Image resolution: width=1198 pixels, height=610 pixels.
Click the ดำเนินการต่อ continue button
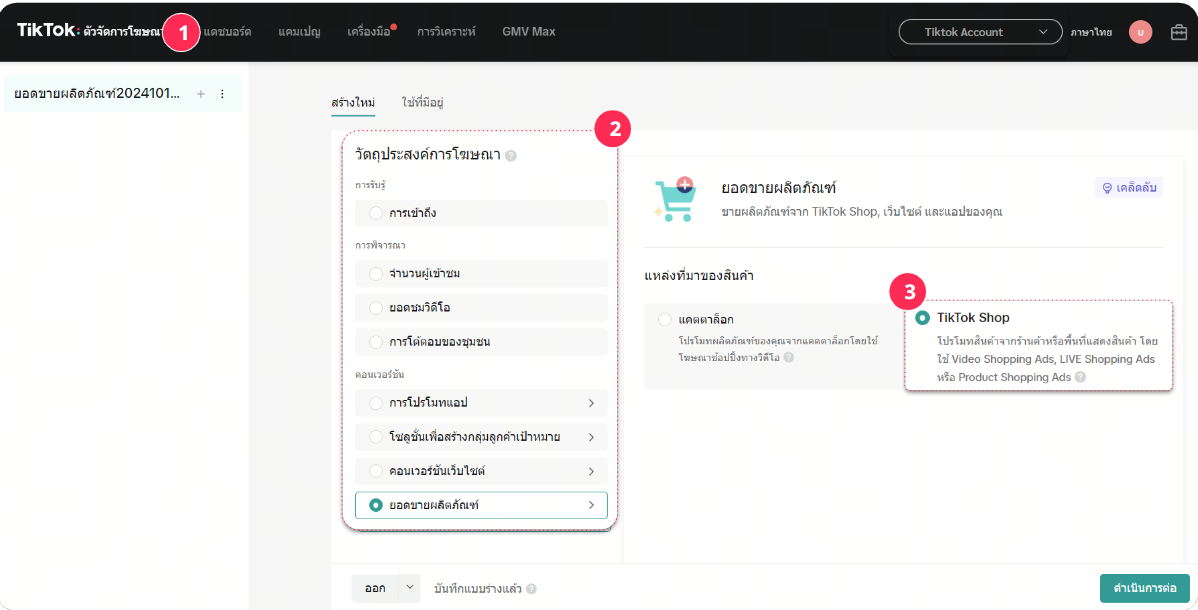click(1145, 588)
